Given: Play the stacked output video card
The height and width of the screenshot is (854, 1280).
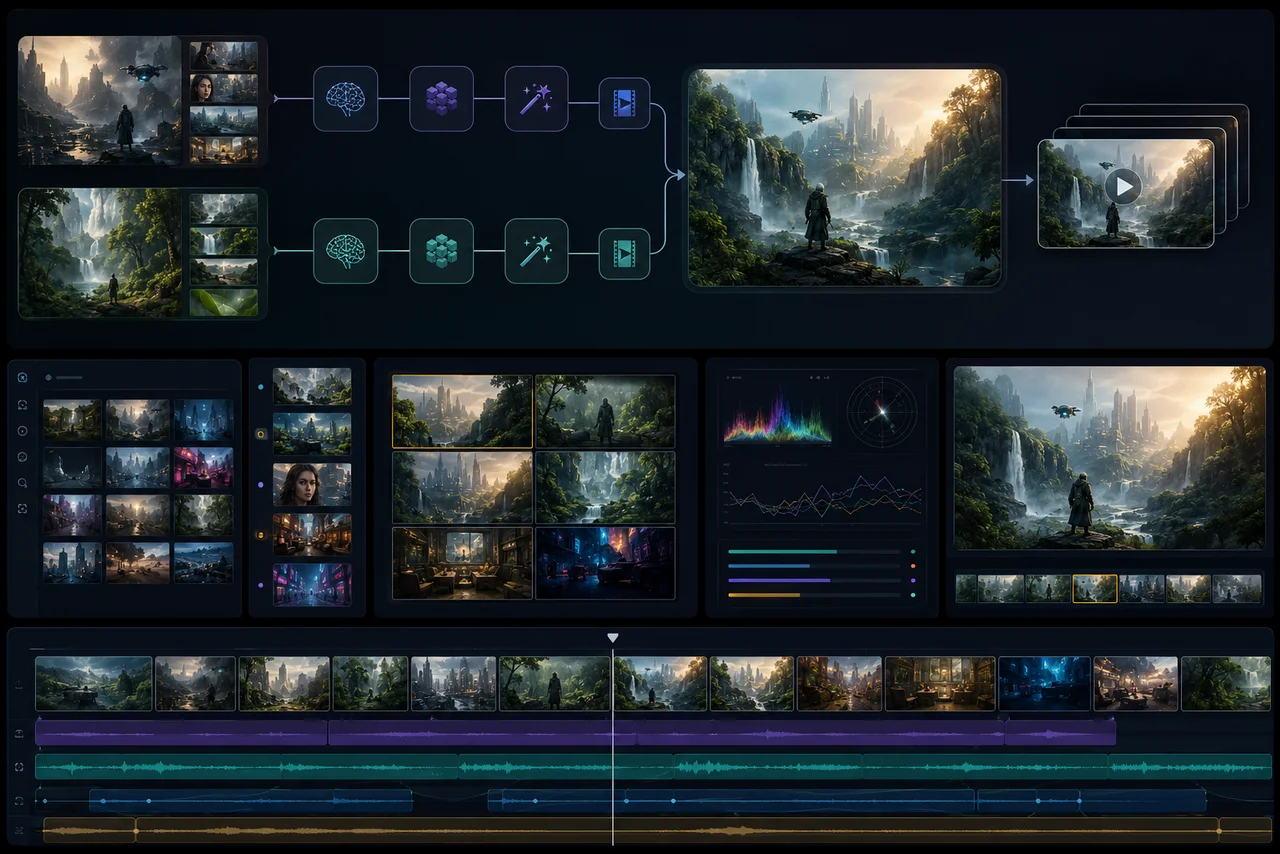Looking at the screenshot, I should point(1124,186).
